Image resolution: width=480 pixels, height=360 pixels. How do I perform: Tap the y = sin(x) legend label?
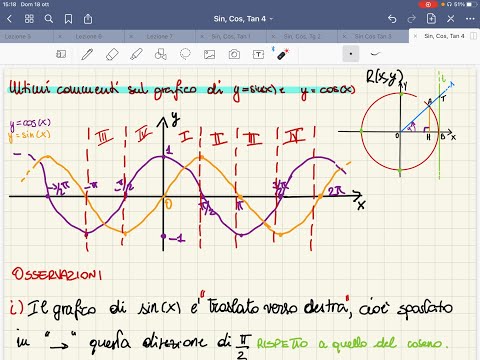(x=29, y=135)
